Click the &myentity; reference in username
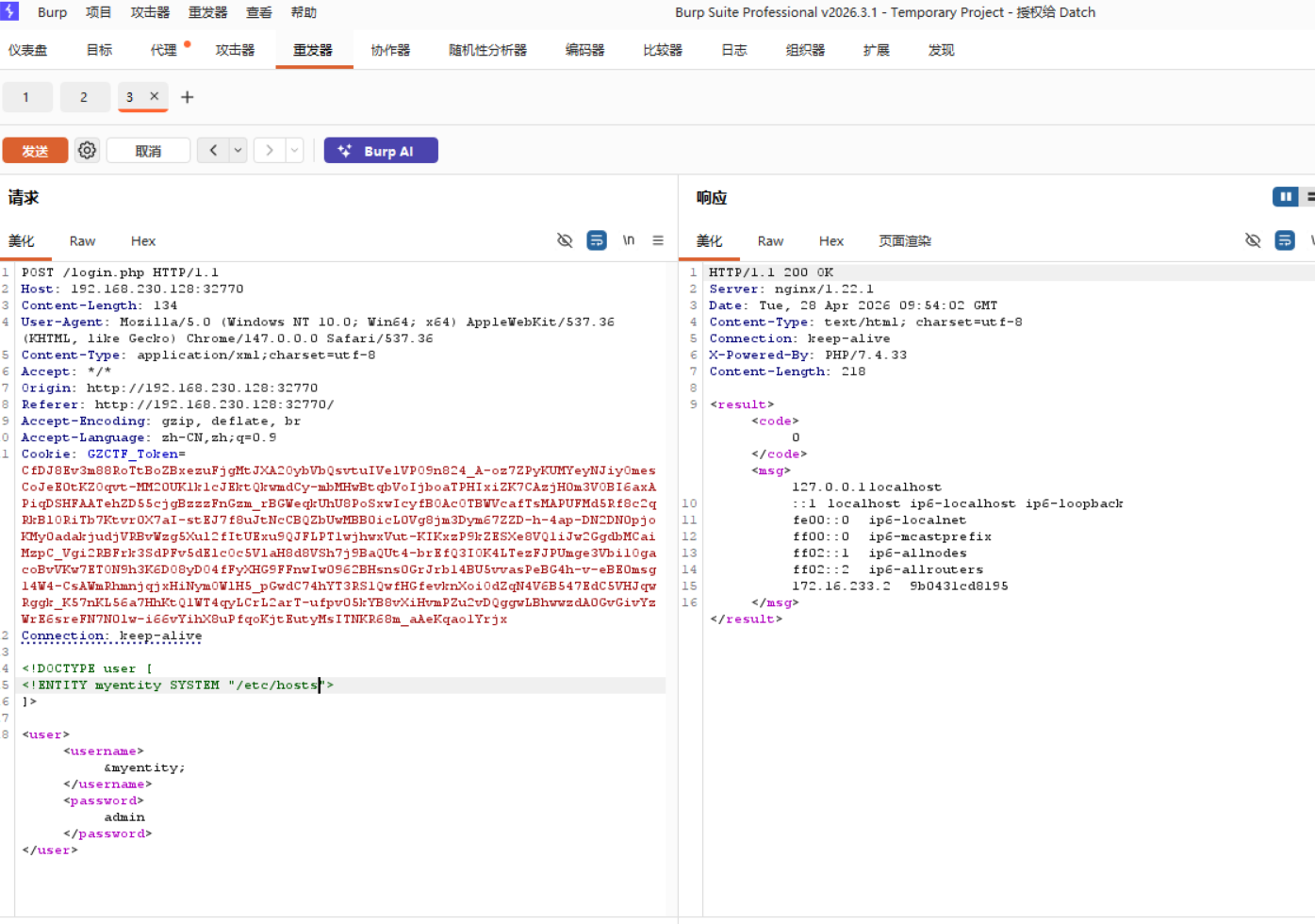Screen dimensions: 1315x924 click(144, 767)
